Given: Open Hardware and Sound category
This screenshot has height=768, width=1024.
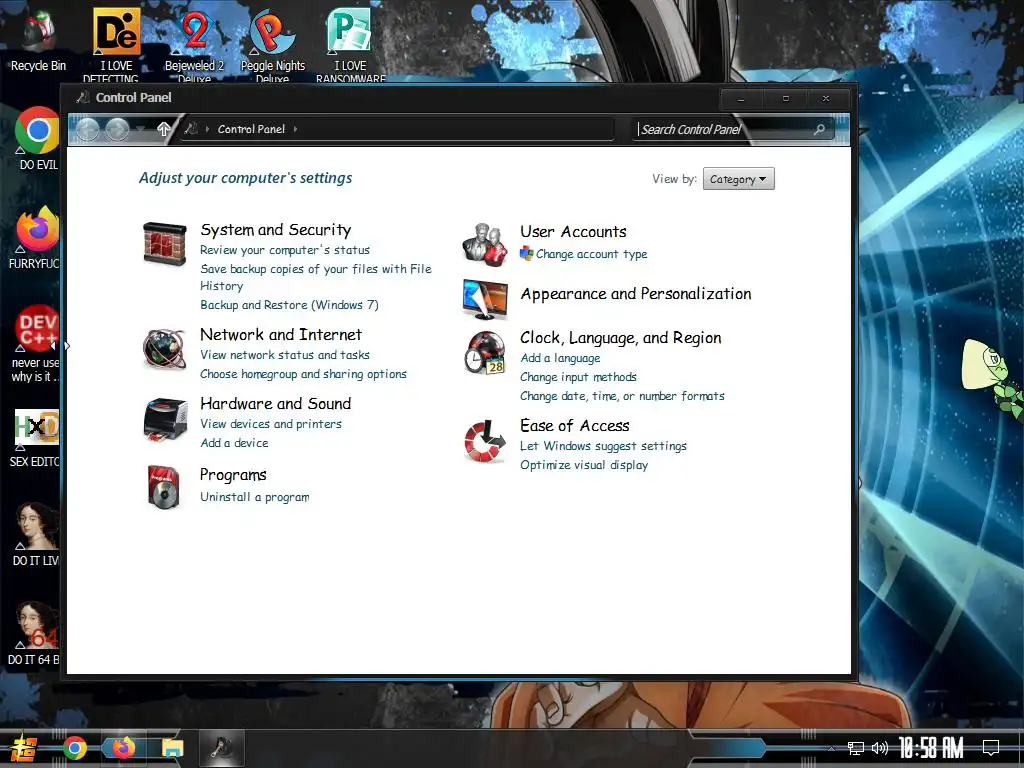Looking at the screenshot, I should [x=276, y=404].
